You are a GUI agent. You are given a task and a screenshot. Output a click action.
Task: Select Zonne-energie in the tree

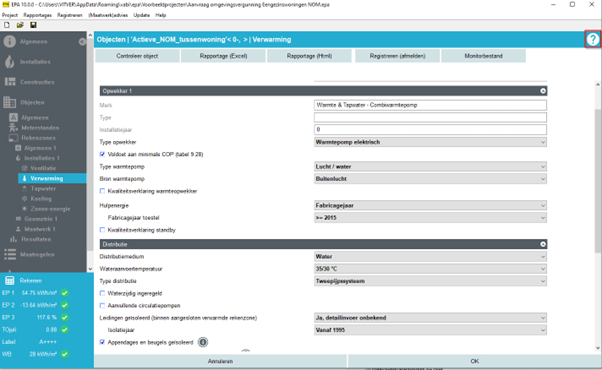(x=50, y=209)
